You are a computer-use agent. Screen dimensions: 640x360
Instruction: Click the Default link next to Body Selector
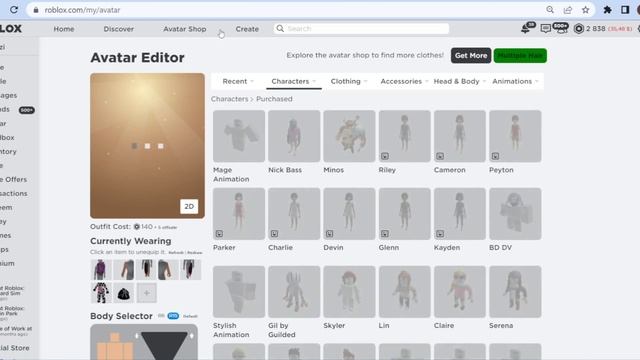point(190,316)
